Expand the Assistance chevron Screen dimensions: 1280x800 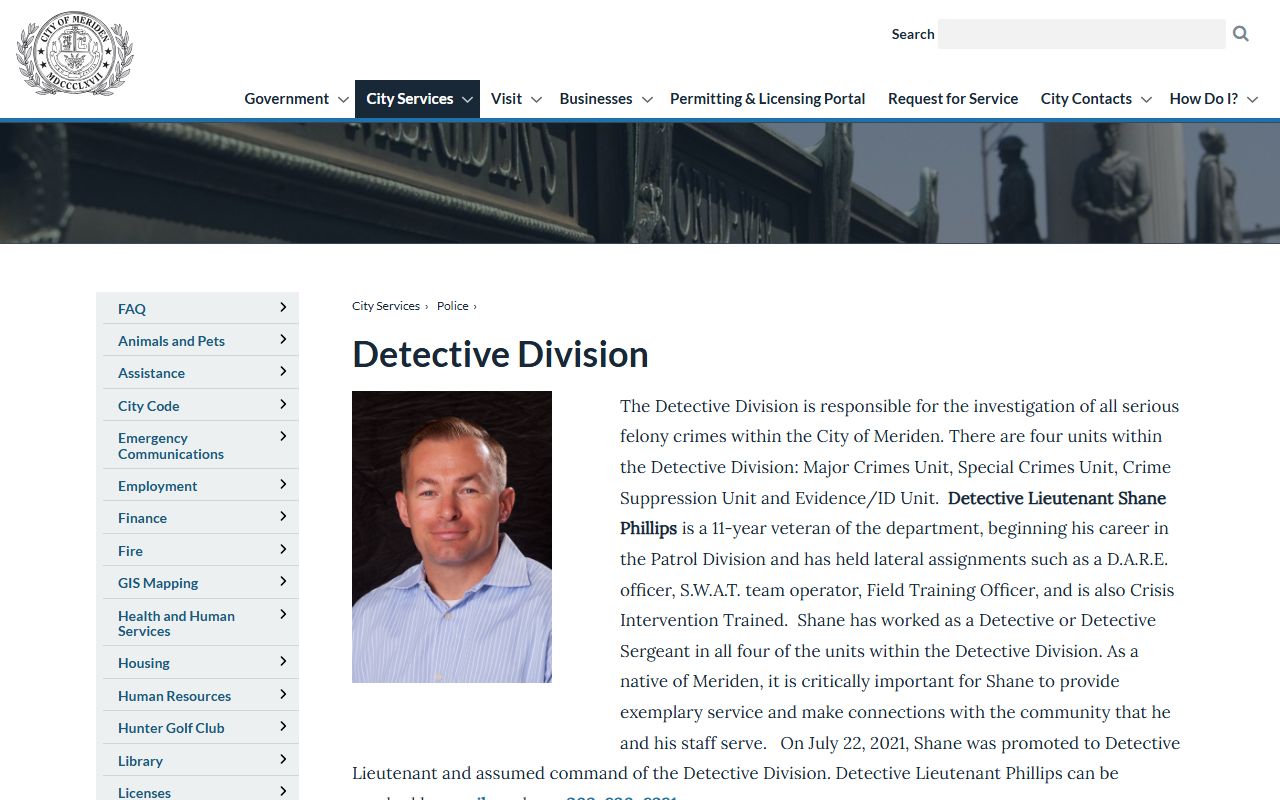coord(283,371)
